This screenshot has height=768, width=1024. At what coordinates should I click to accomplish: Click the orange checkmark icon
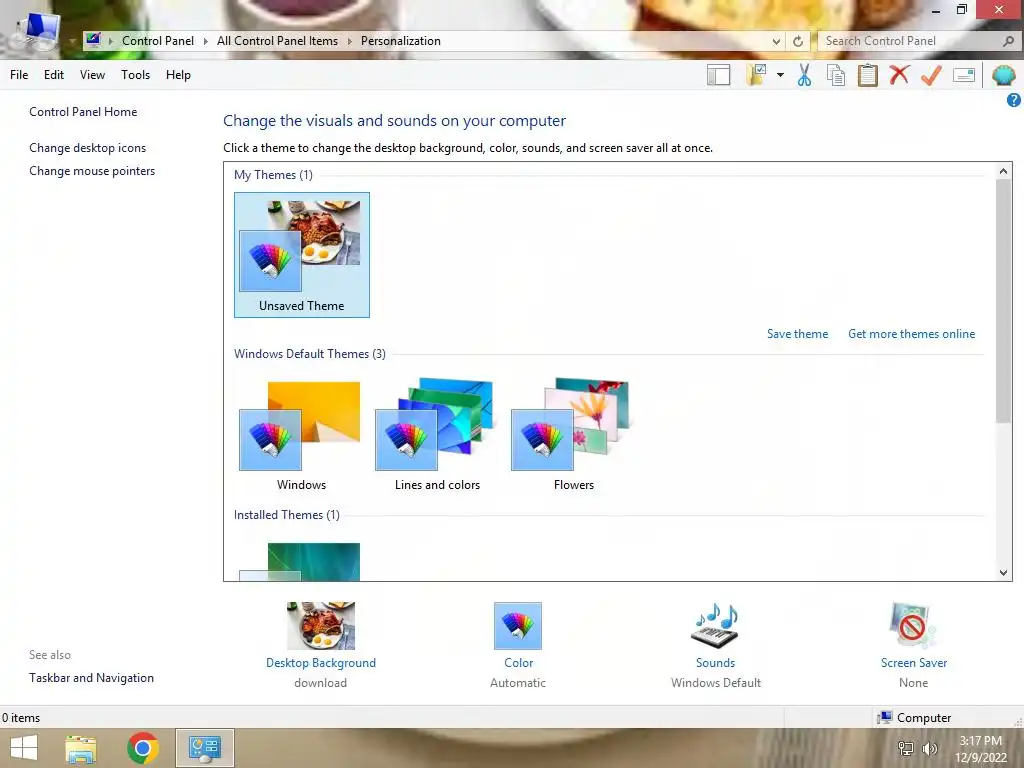click(x=931, y=75)
